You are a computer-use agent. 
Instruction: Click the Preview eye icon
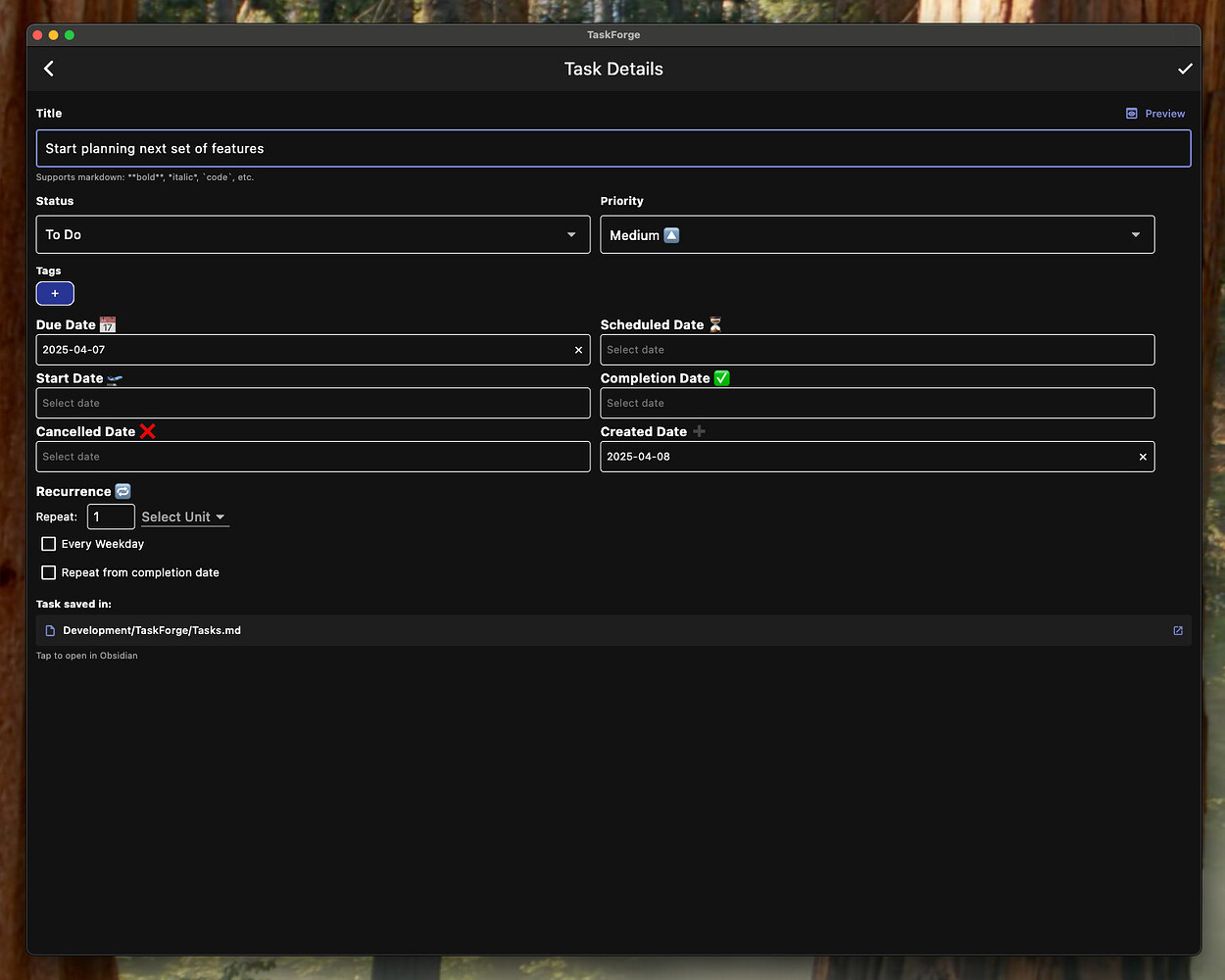(x=1132, y=113)
